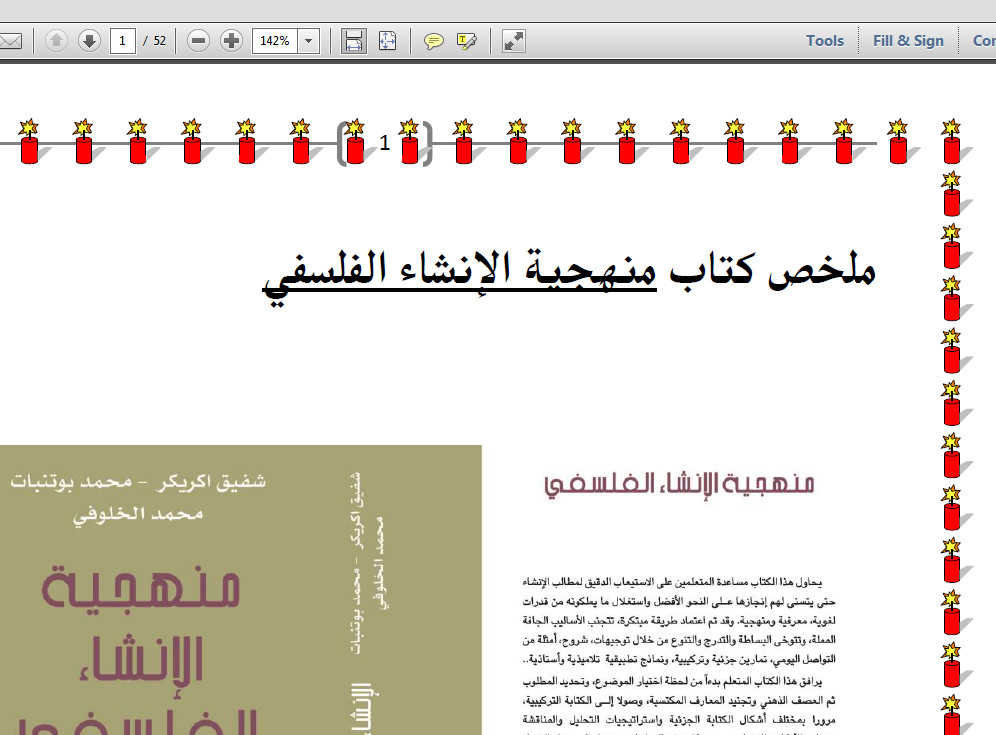
Task: Click the 142% zoom value field
Action: tap(274, 41)
